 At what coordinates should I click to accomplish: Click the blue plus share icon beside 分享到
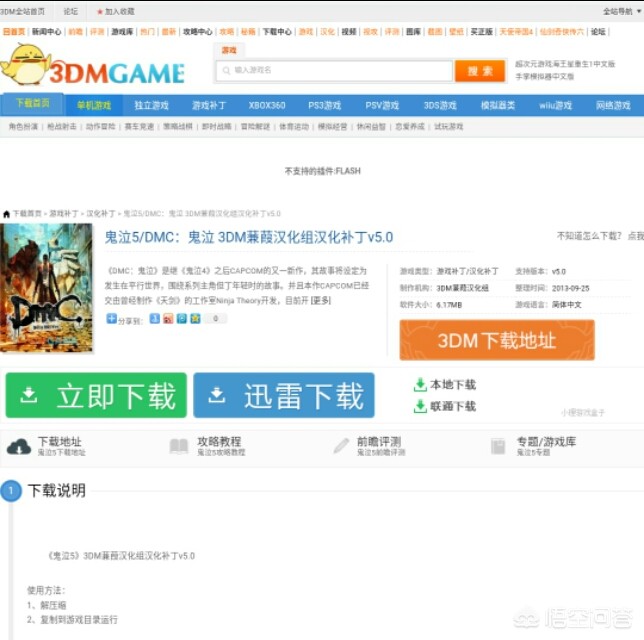point(111,319)
